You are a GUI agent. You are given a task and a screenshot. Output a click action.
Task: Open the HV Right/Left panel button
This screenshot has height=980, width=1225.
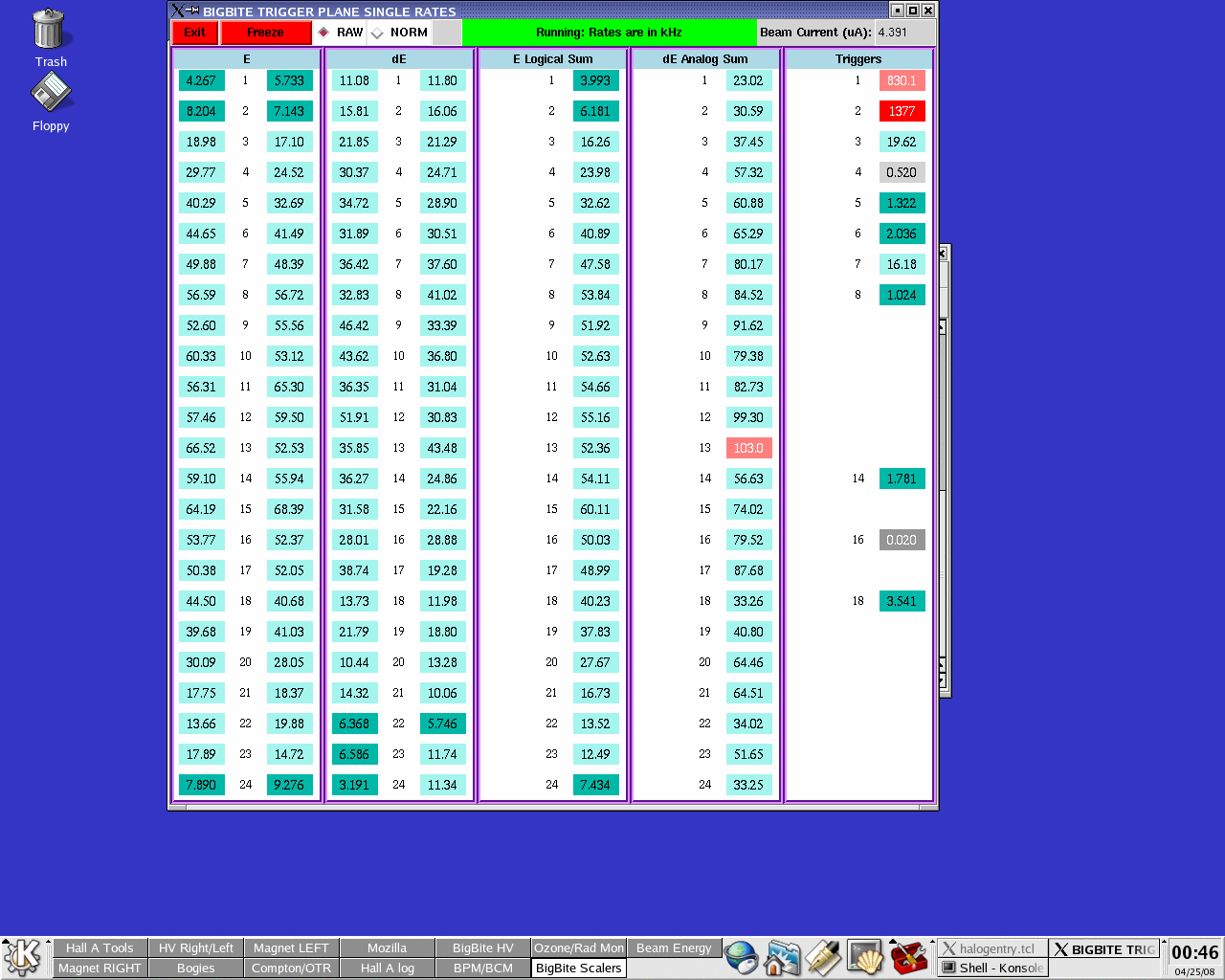coord(196,948)
